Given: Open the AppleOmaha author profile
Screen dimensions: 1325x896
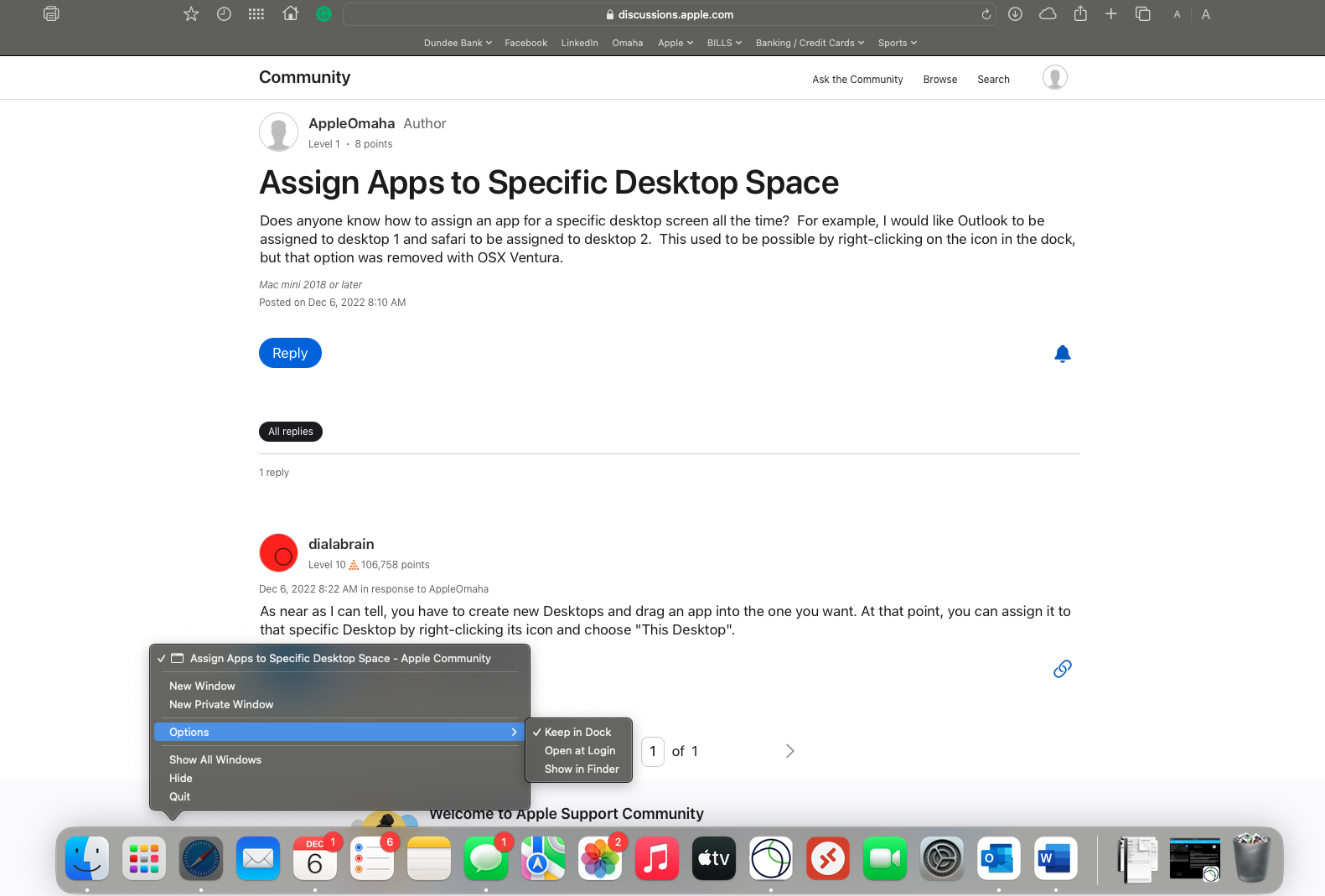Looking at the screenshot, I should pos(351,123).
